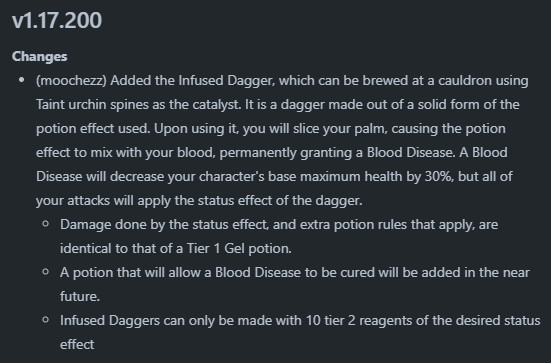The height and width of the screenshot is (363, 551).
Task: Click the text '10 tier 2 reagents'
Action: pos(358,320)
